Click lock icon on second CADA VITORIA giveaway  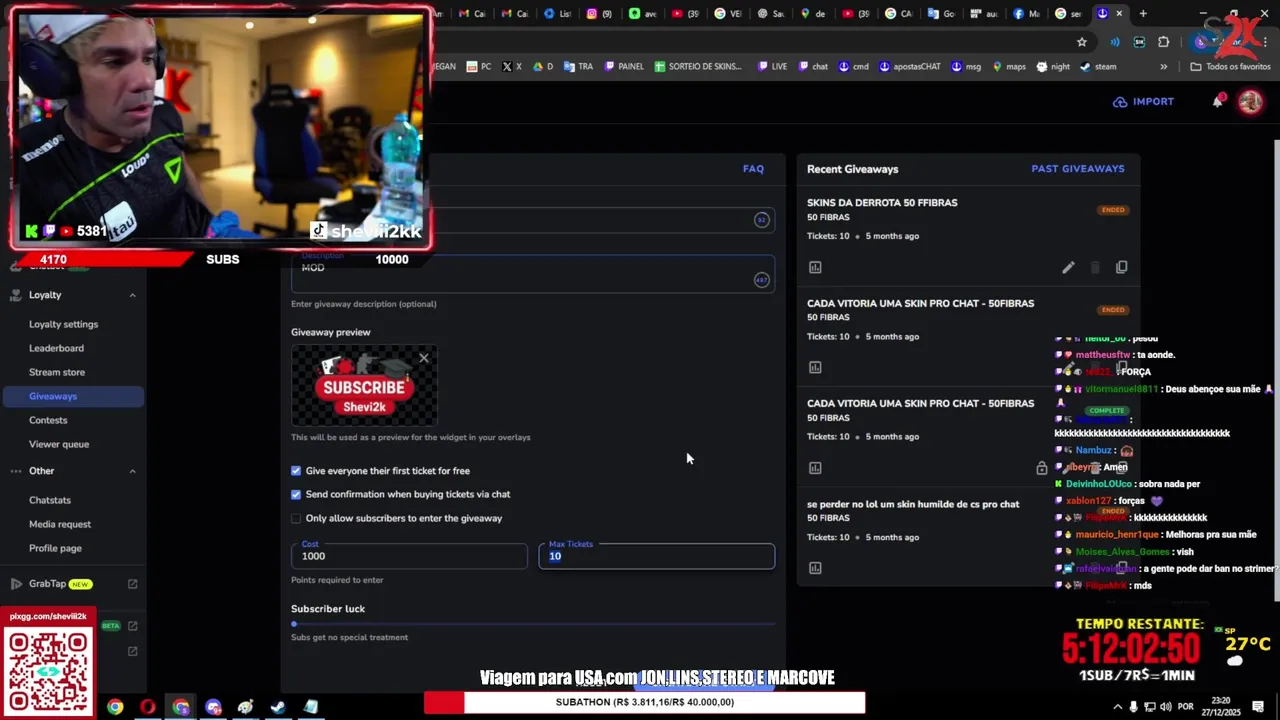[1041, 468]
